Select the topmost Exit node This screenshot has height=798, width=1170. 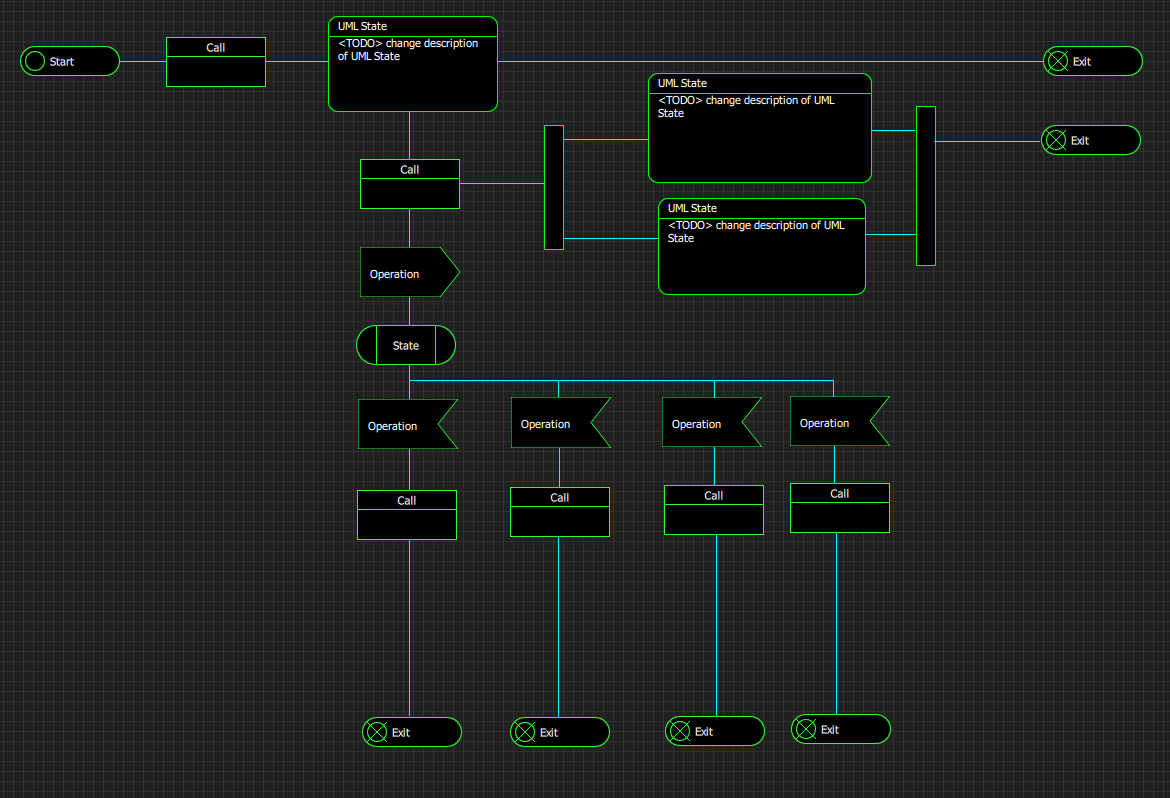(x=1092, y=61)
